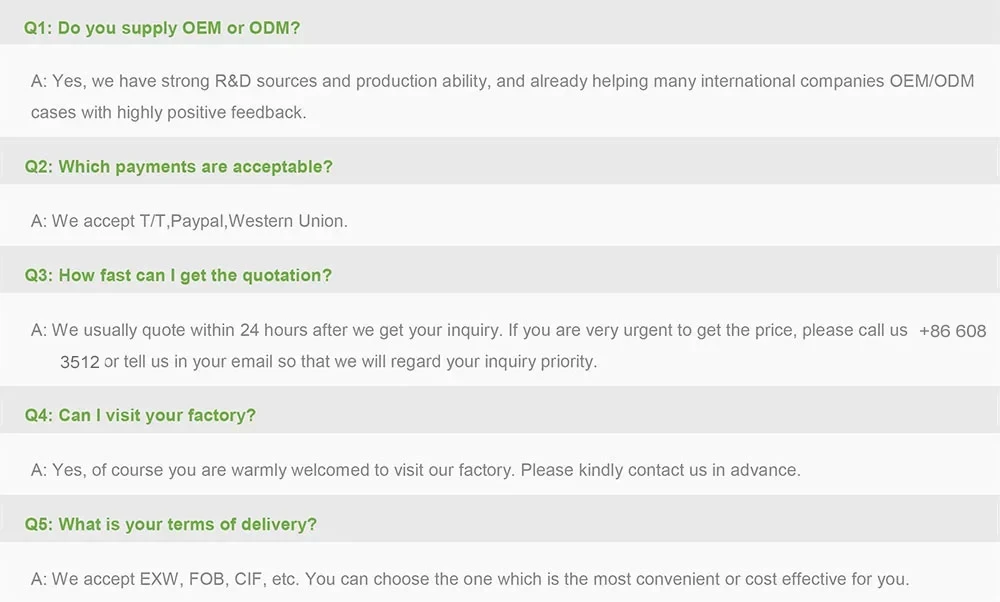This screenshot has height=602, width=1000.
Task: Click 'OEM/ODM' in the Q1 answer text
Action: [x=931, y=81]
